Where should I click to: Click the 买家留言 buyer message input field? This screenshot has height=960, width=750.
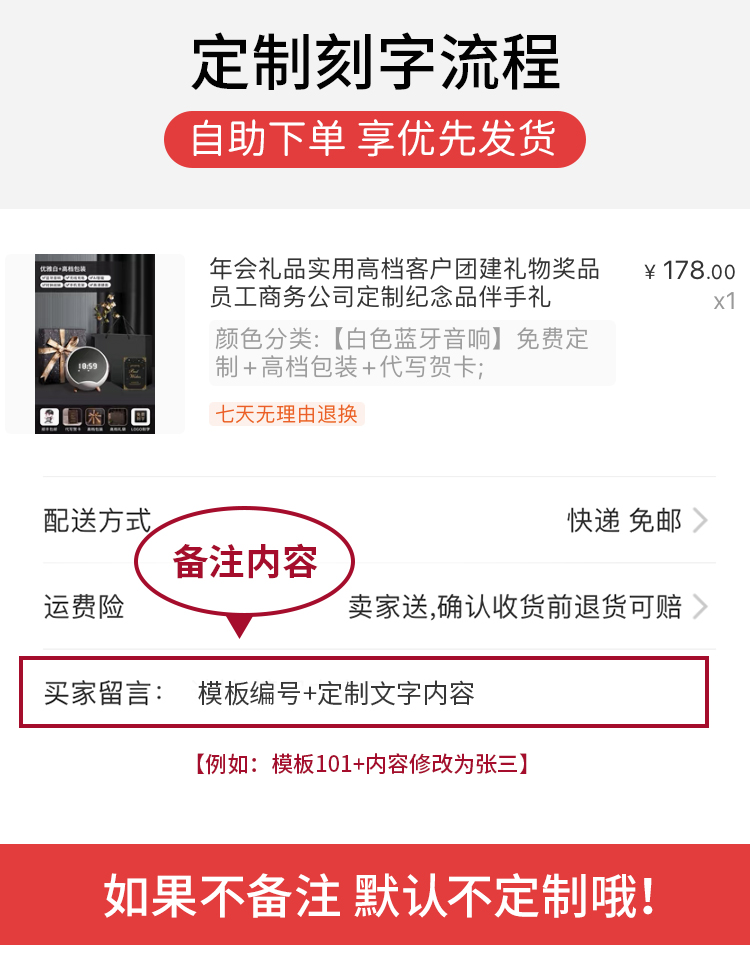coord(364,692)
